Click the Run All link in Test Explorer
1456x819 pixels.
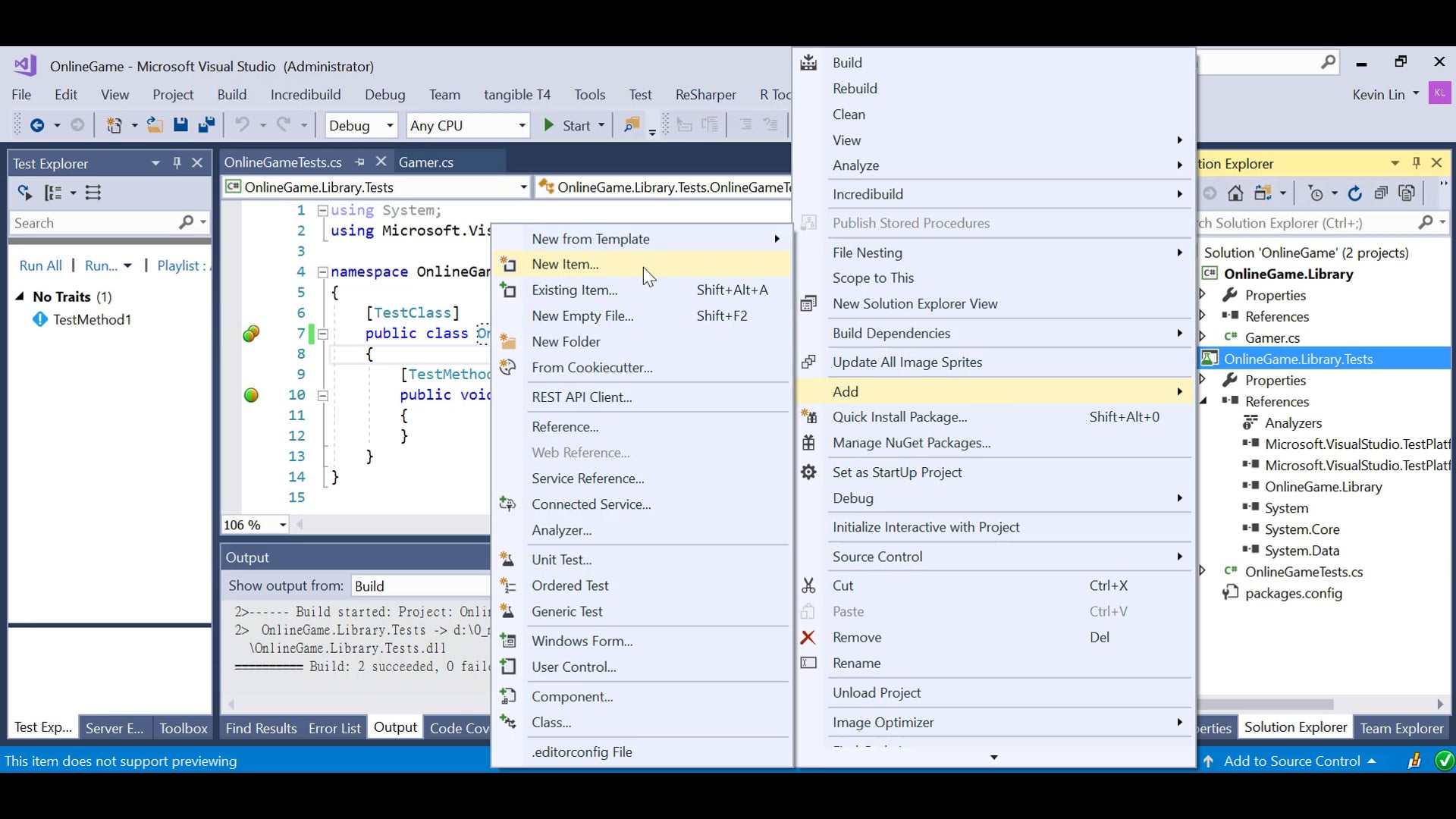pyautogui.click(x=40, y=265)
